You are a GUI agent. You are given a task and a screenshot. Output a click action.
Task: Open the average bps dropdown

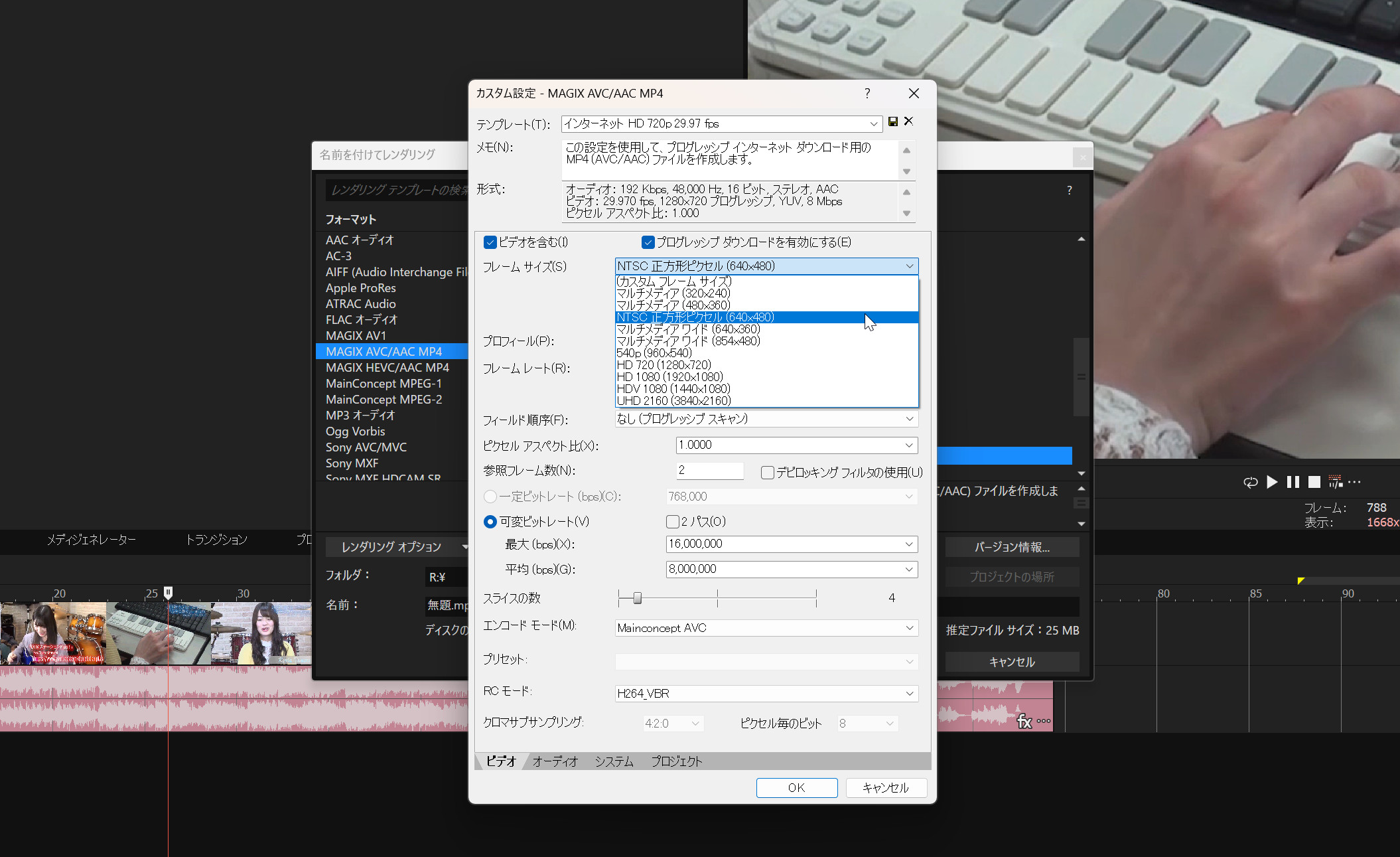click(792, 570)
